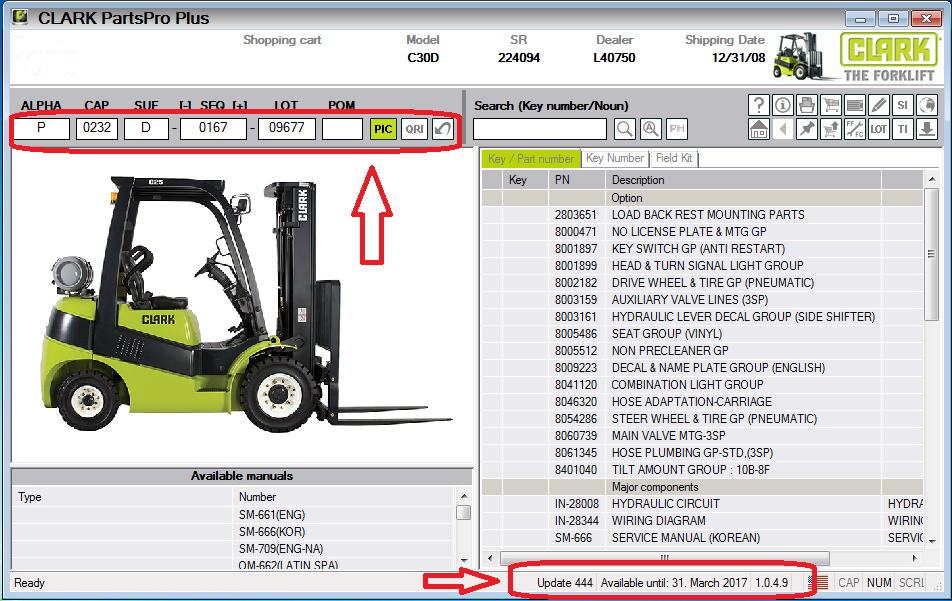
Task: Go to the home icon
Action: pyautogui.click(x=758, y=129)
